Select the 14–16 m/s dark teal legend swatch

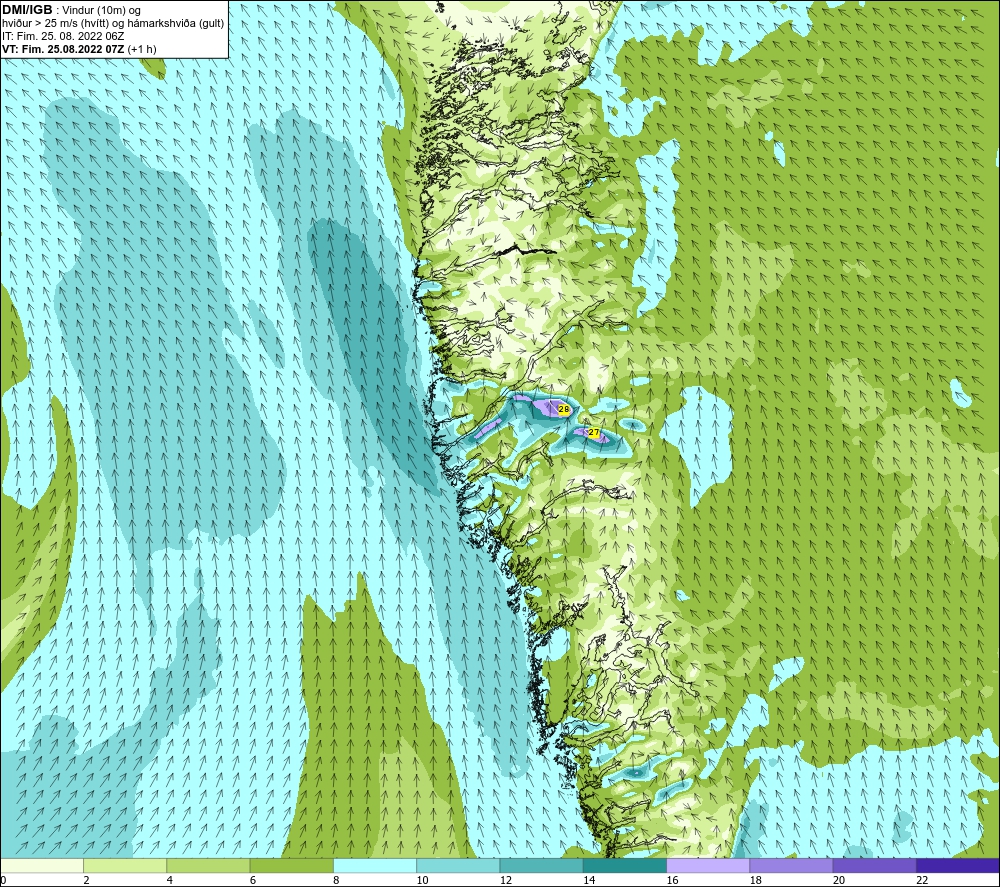tap(625, 865)
